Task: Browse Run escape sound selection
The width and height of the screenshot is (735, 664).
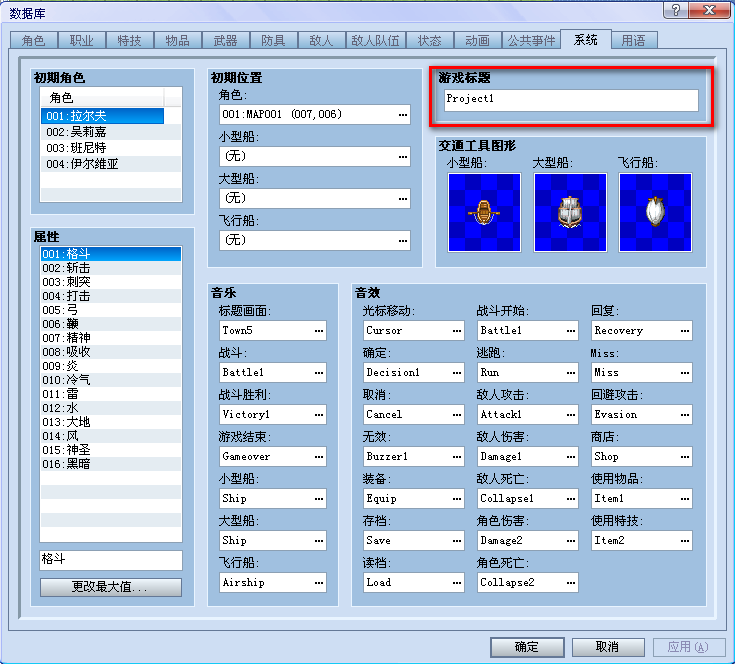Action: click(570, 373)
